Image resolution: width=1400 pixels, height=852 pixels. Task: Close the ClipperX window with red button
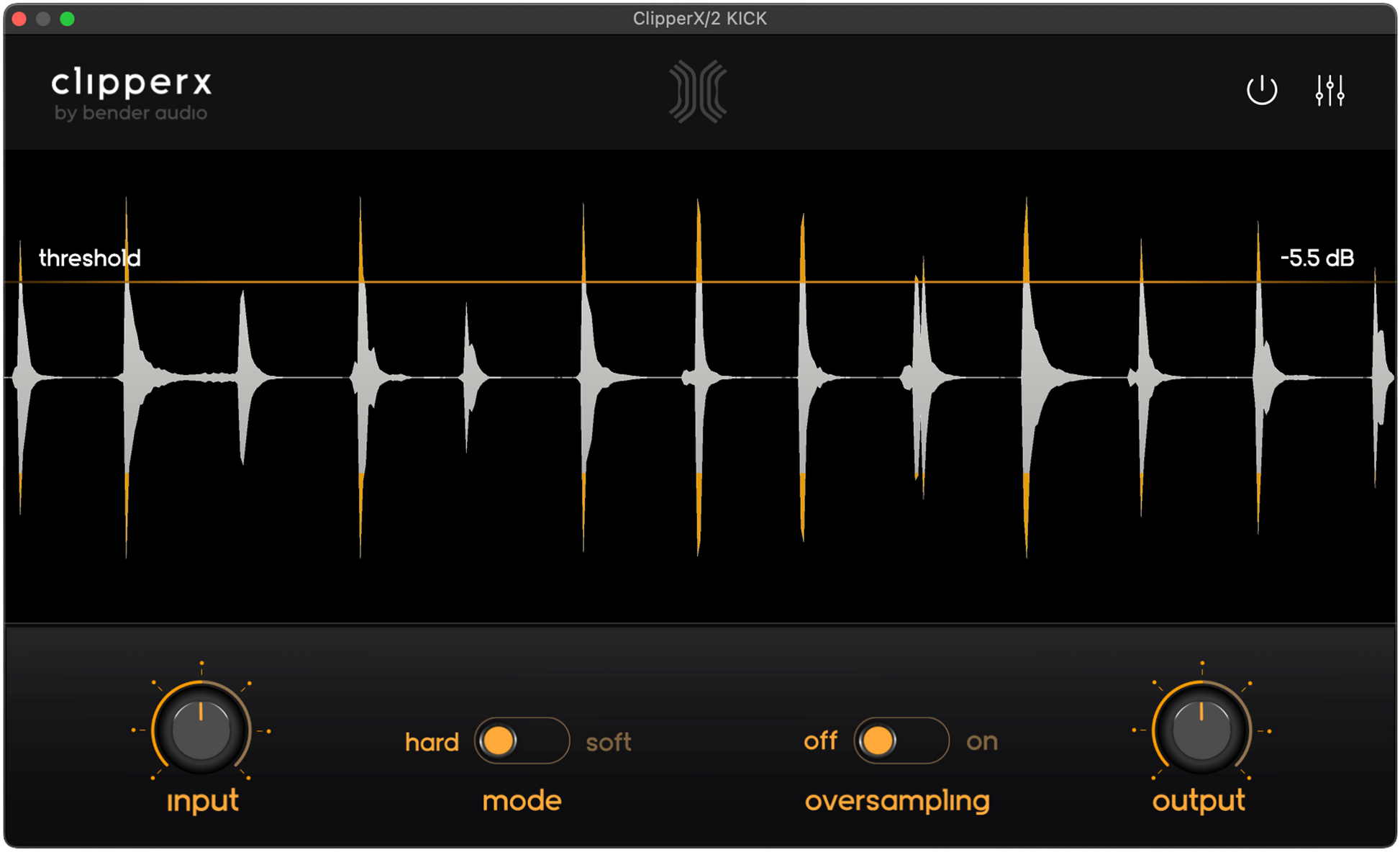click(19, 19)
